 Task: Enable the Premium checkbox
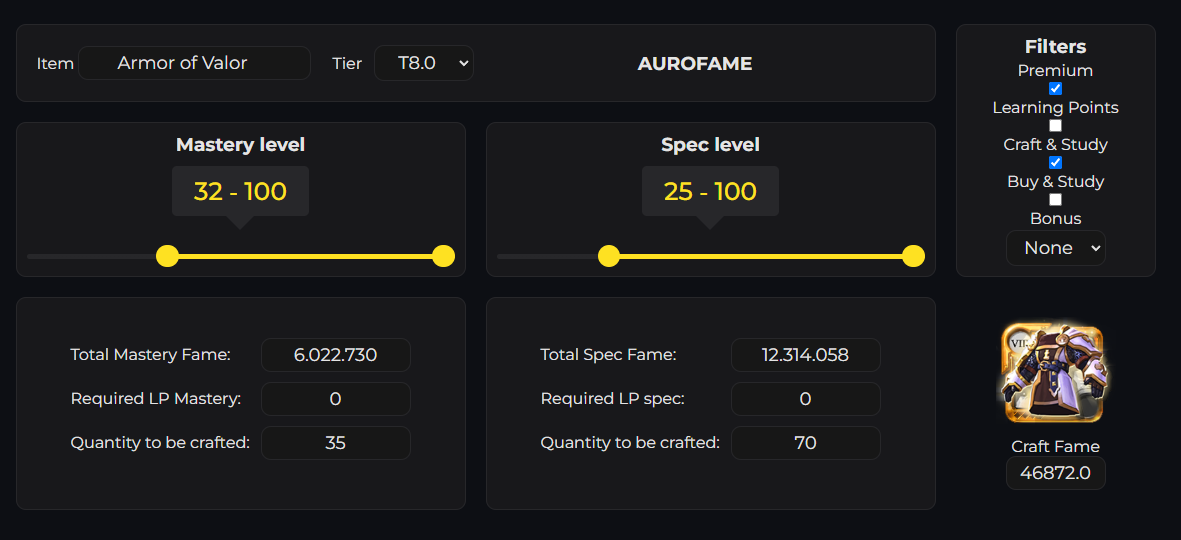[x=1055, y=89]
